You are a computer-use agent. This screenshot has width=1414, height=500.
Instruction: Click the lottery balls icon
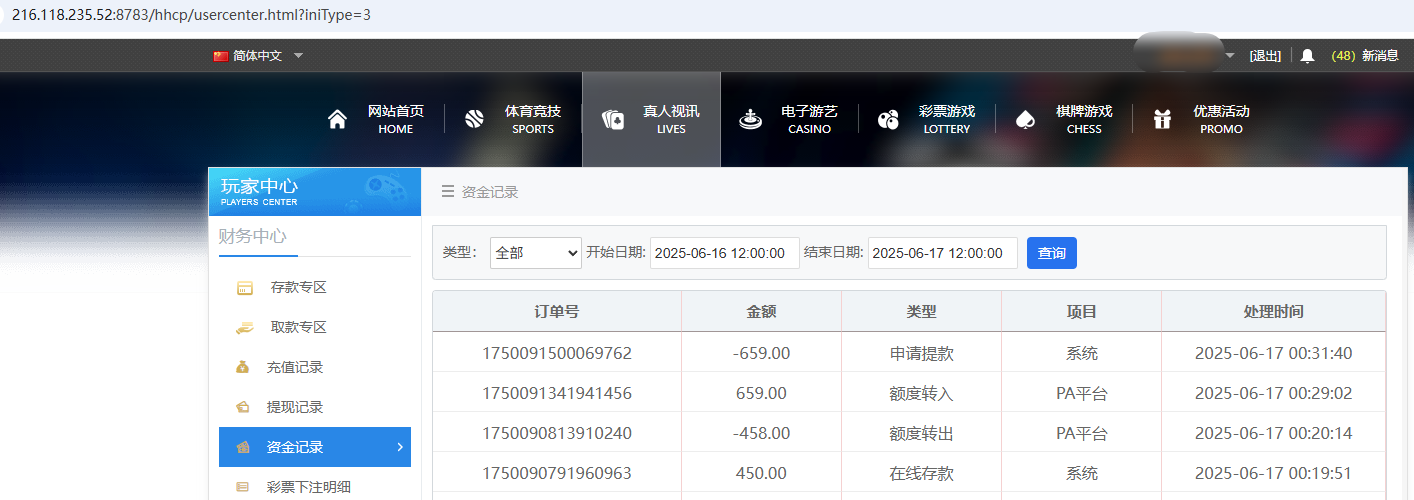tap(888, 120)
